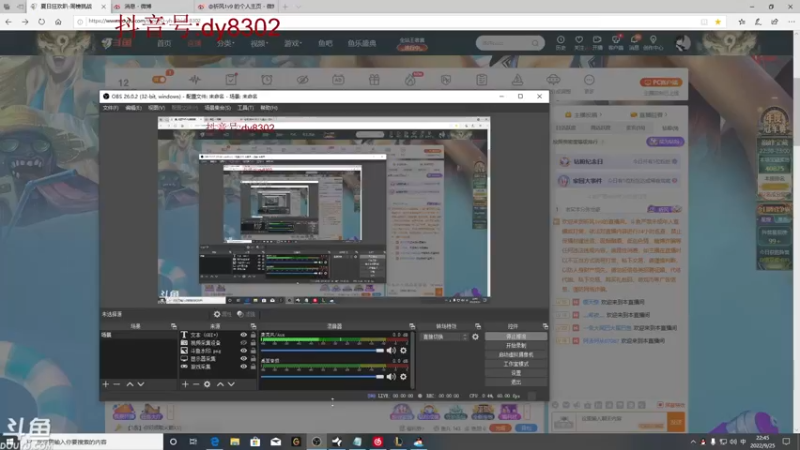The height and width of the screenshot is (450, 800).
Task: Click the chat message input box
Action: (621, 421)
